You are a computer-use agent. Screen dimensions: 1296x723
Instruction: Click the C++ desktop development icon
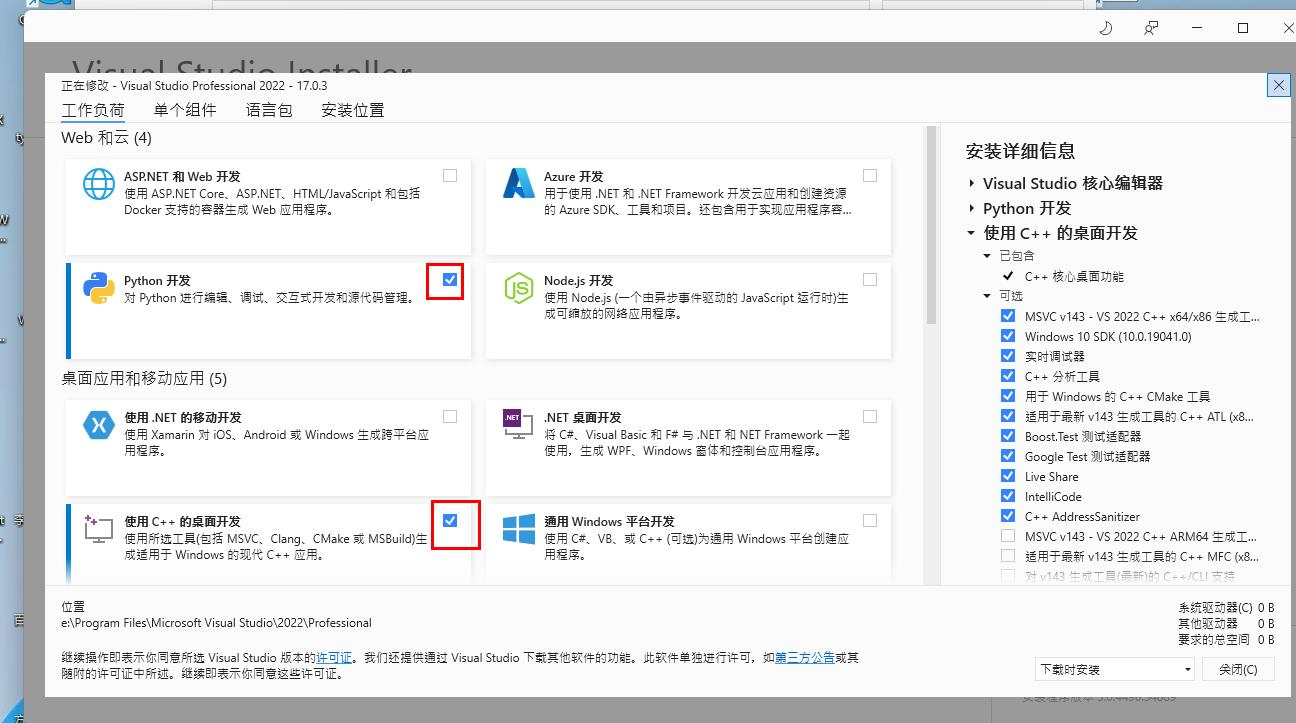tap(99, 529)
